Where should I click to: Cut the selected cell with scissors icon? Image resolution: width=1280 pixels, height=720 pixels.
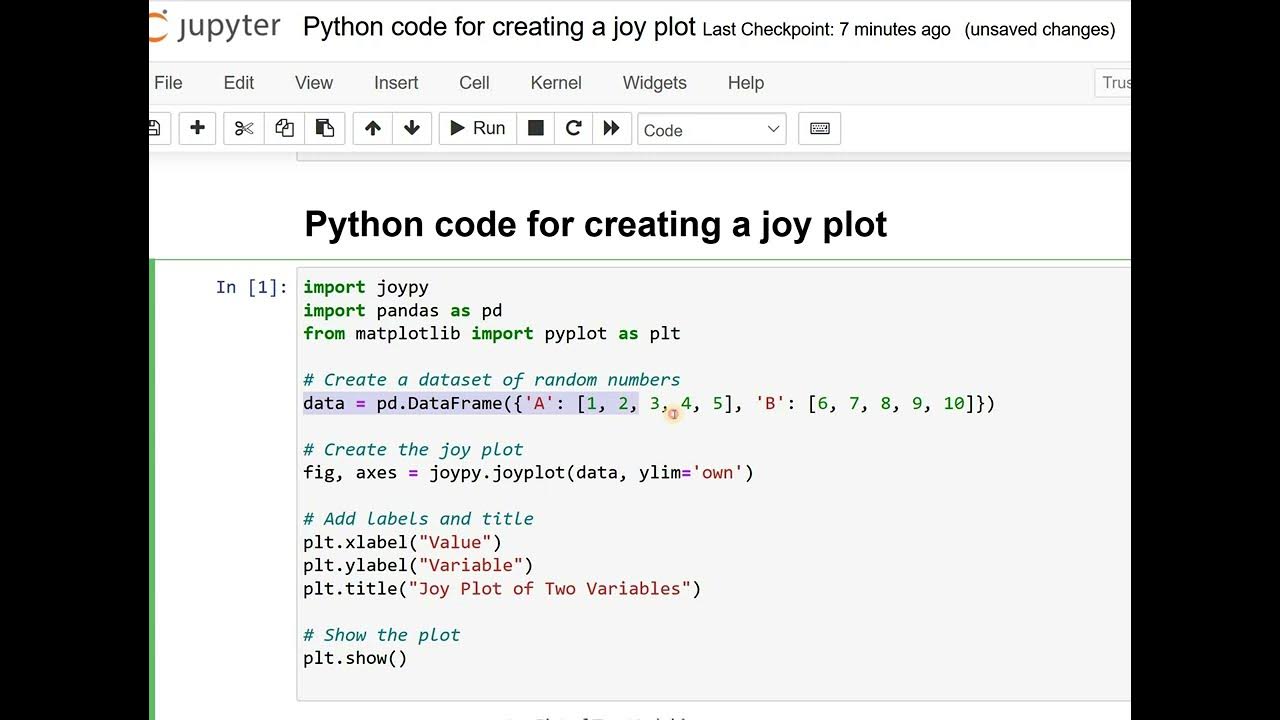click(x=244, y=128)
